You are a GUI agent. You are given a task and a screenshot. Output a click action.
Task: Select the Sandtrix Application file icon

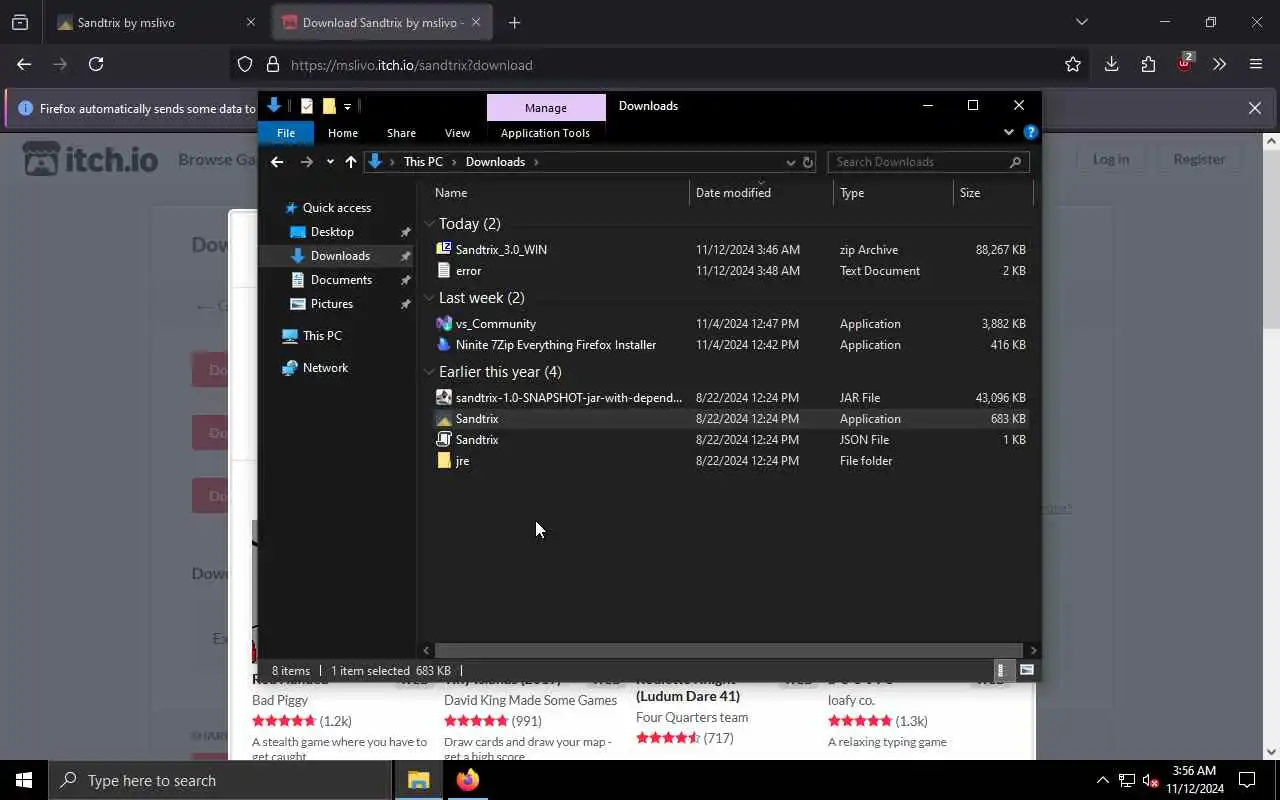click(x=444, y=418)
